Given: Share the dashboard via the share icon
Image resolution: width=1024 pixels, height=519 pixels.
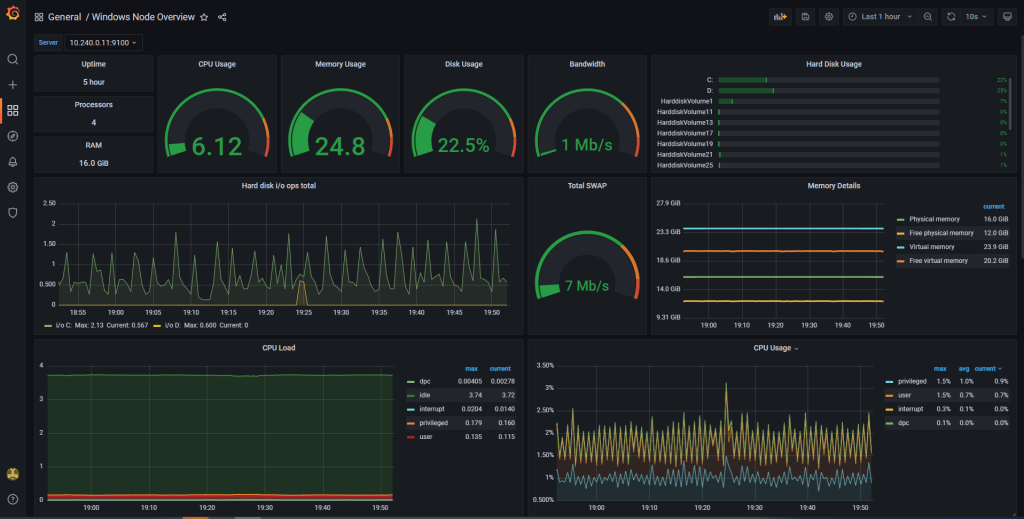Looking at the screenshot, I should click(x=222, y=17).
